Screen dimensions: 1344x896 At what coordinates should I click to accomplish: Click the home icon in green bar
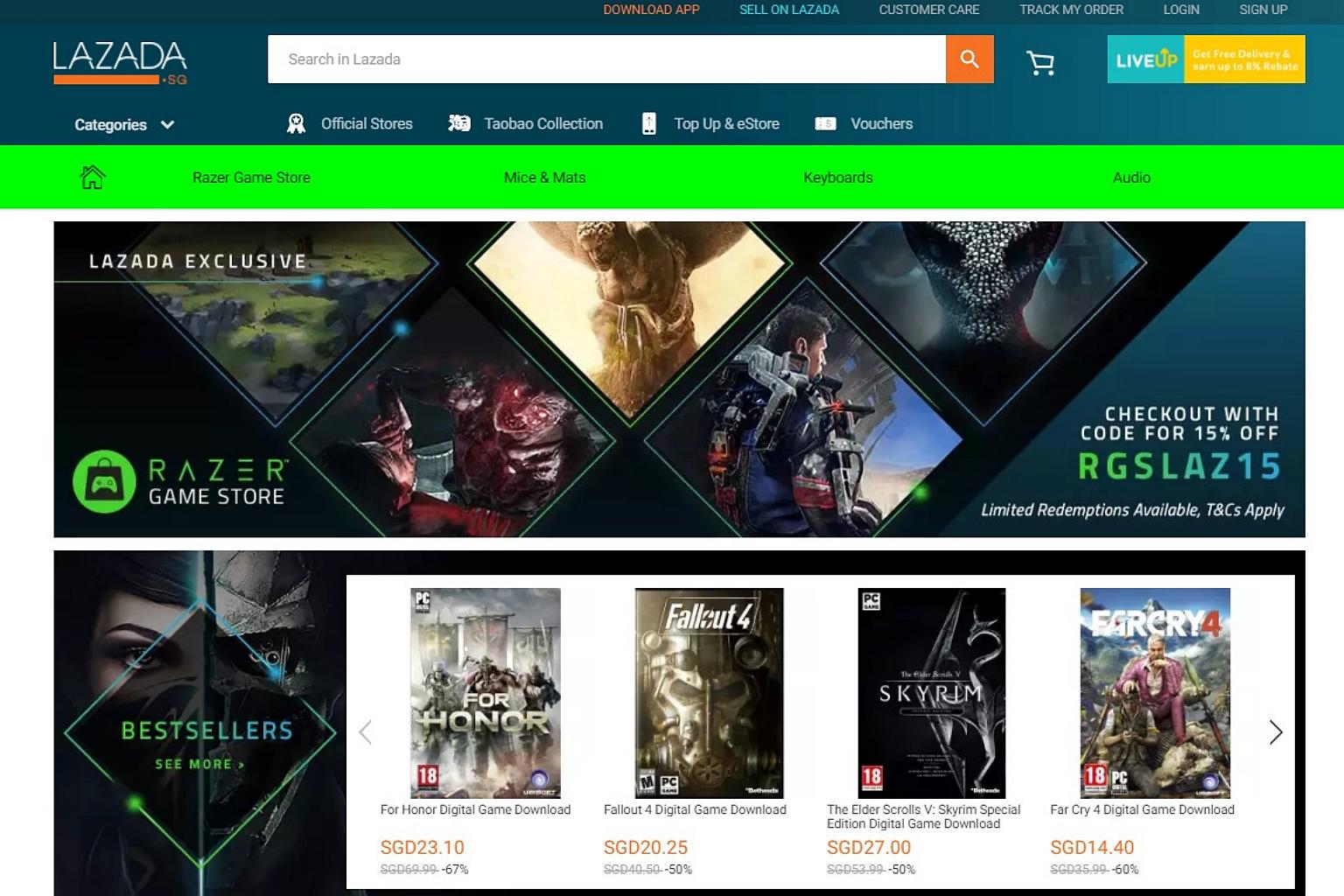93,178
